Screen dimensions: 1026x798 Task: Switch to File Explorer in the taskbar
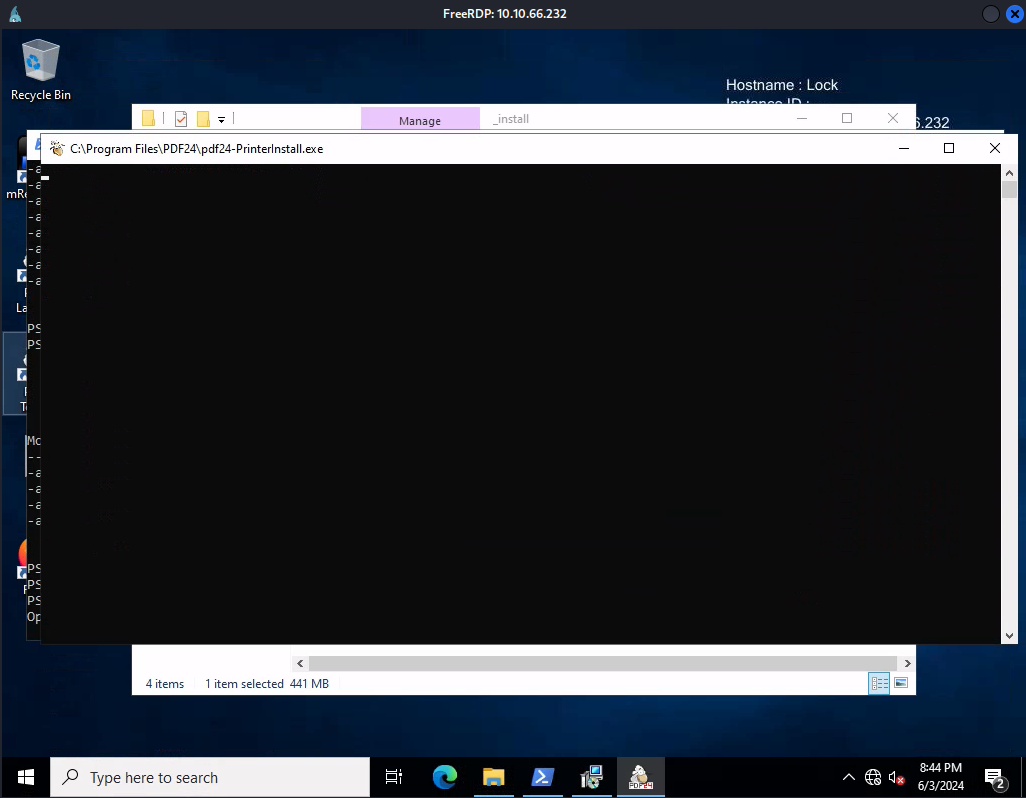tap(493, 777)
